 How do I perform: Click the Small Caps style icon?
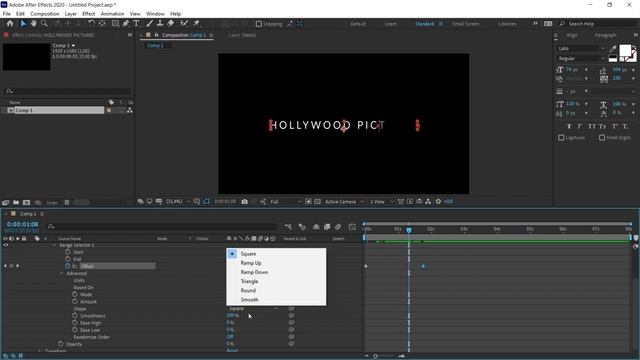pyautogui.click(x=603, y=127)
